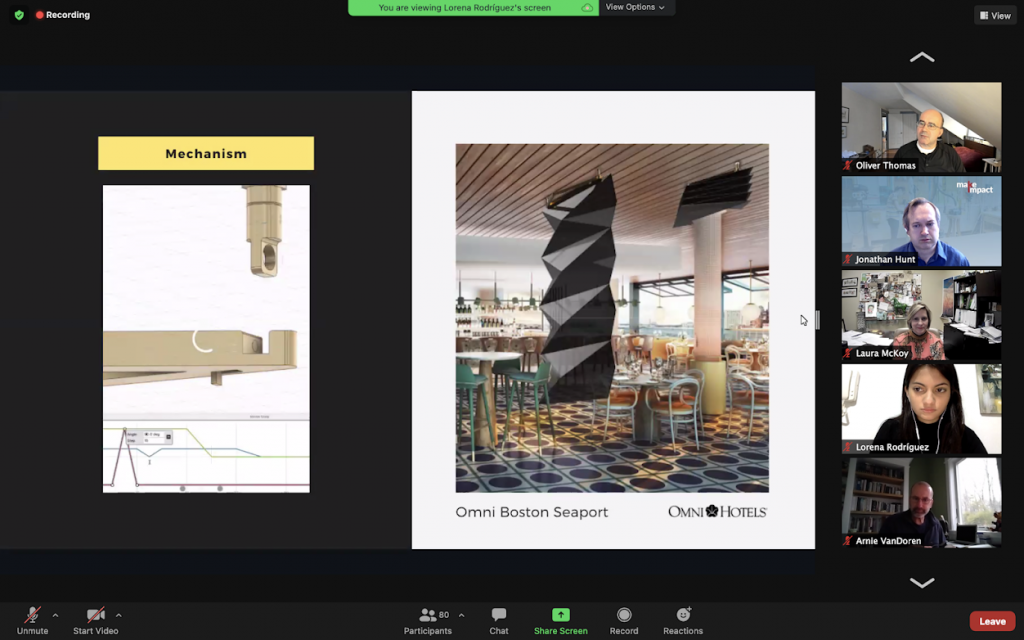Change layout with the View button
Screen dimensions: 1024x640
(x=995, y=15)
